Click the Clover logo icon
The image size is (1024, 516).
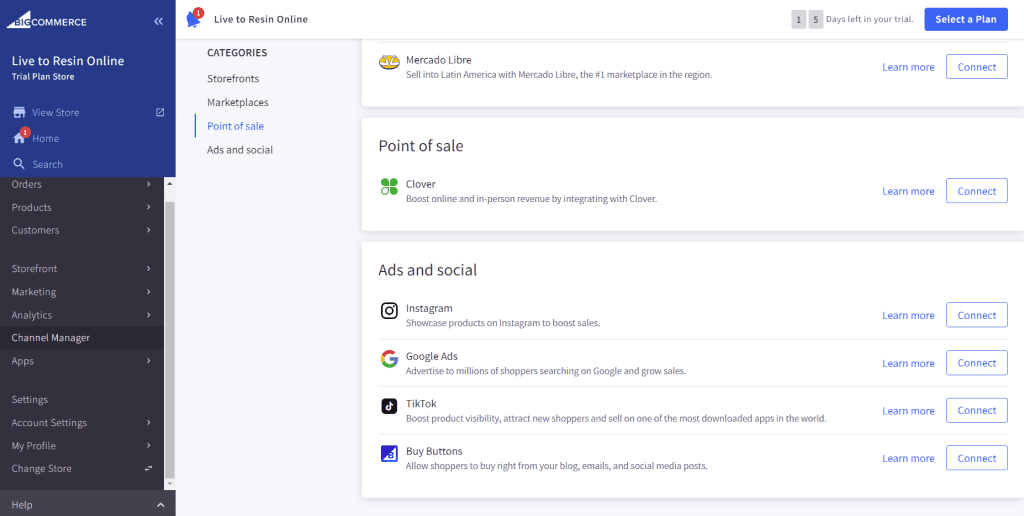389,187
